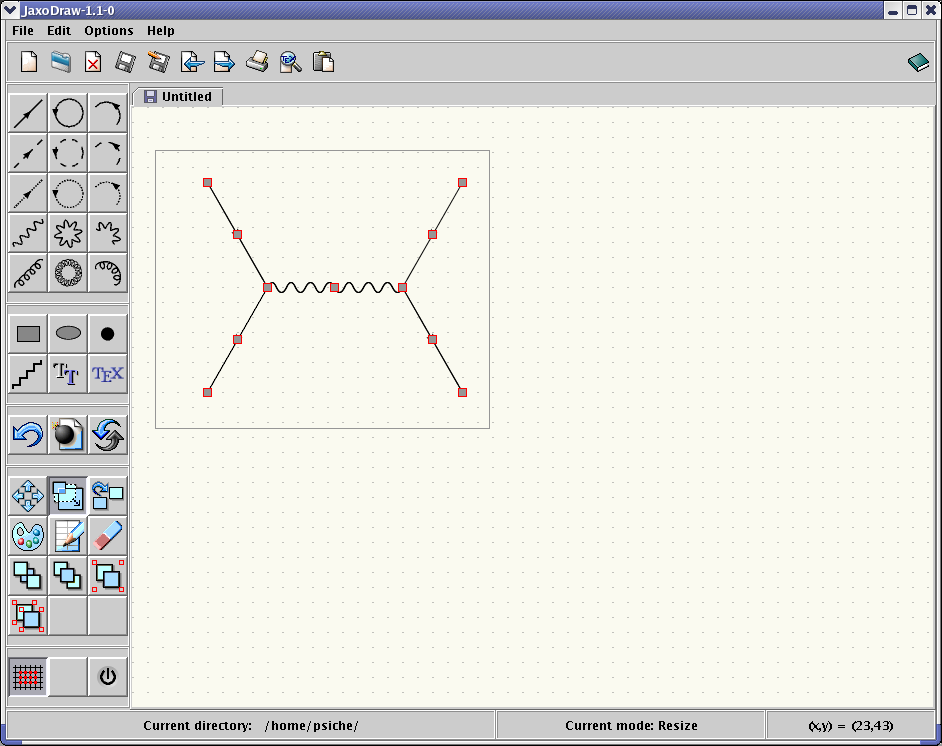Select the TeX label tool
This screenshot has width=942, height=746.
(x=108, y=374)
